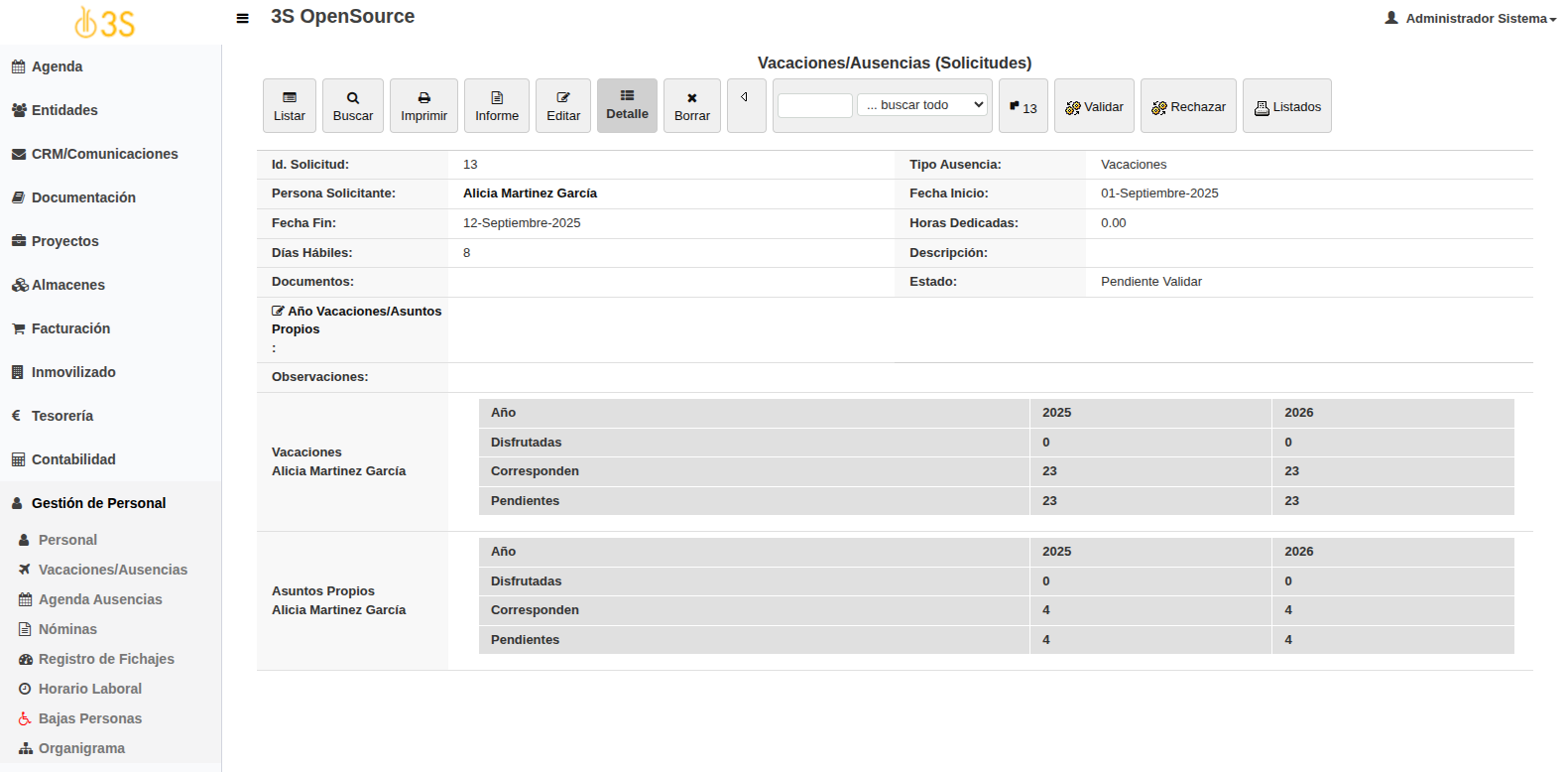Go to Registro de Fichajes

pos(106,659)
